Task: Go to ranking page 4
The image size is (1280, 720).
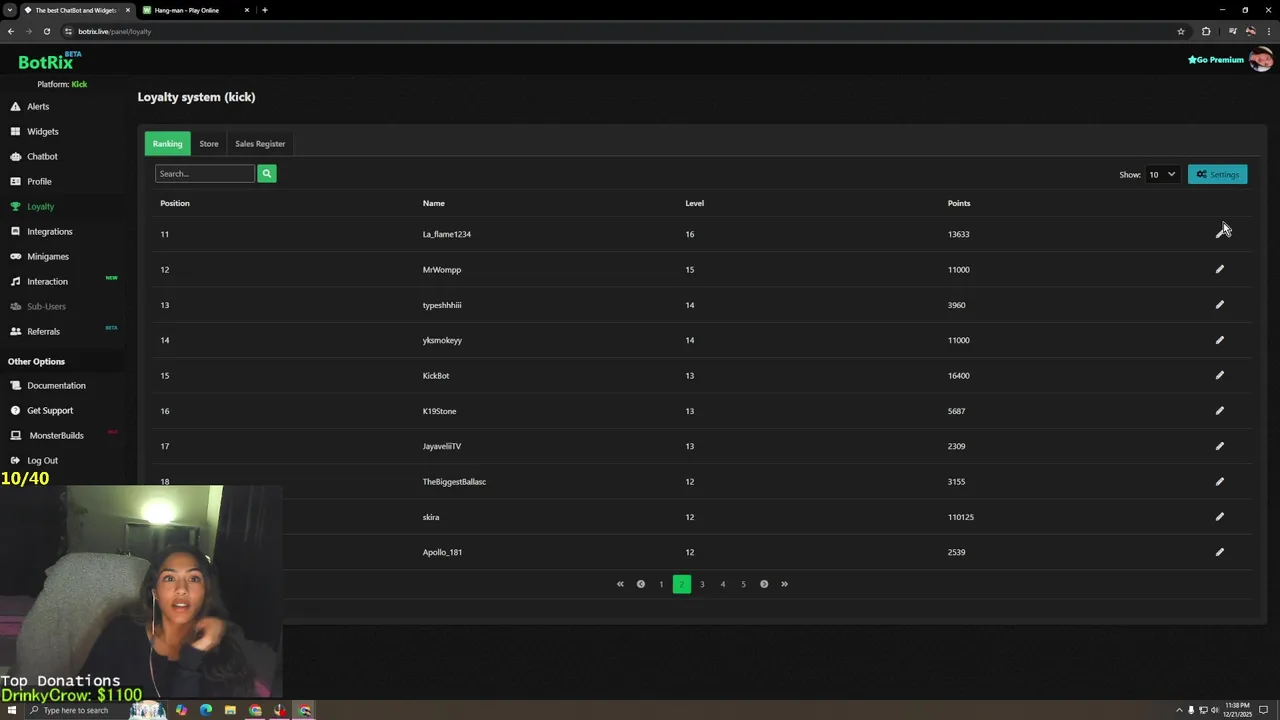Action: tap(723, 584)
